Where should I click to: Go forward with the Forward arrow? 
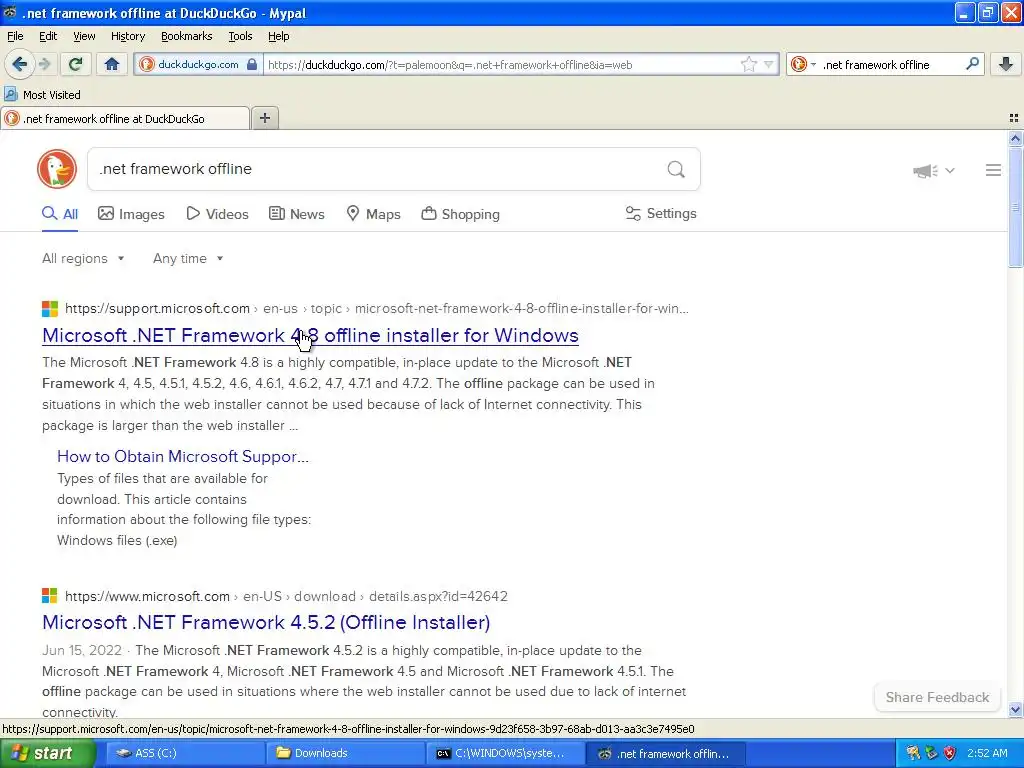point(44,64)
